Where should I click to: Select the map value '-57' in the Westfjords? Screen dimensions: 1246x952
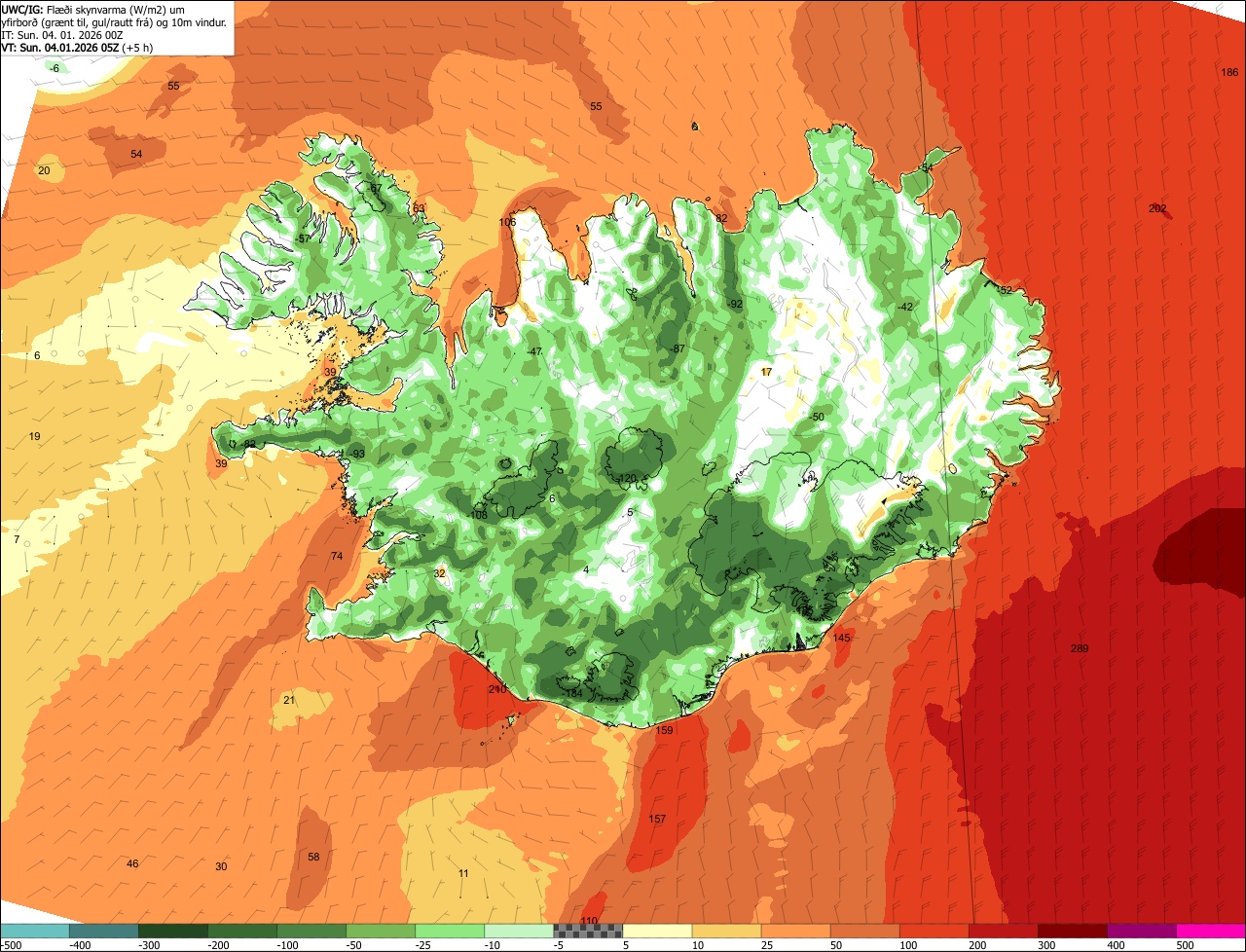303,239
